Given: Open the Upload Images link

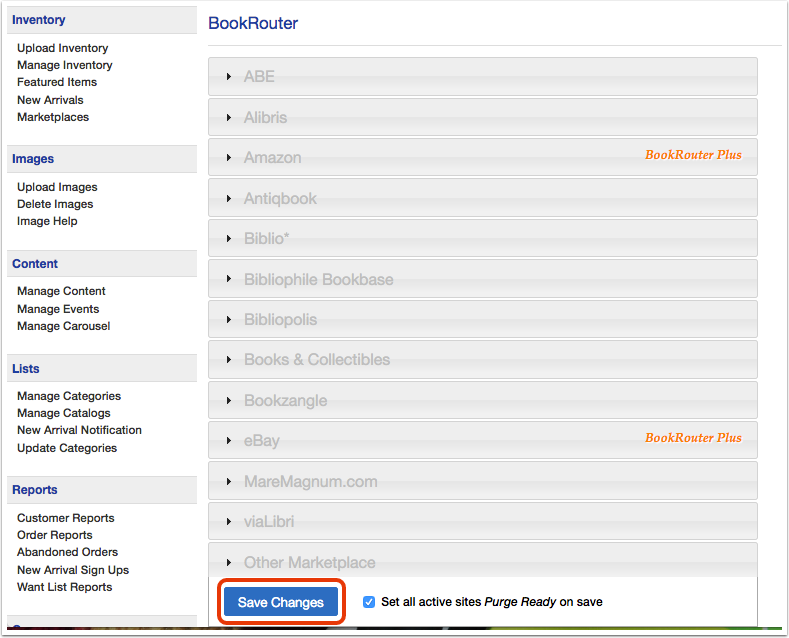Looking at the screenshot, I should click(x=57, y=187).
